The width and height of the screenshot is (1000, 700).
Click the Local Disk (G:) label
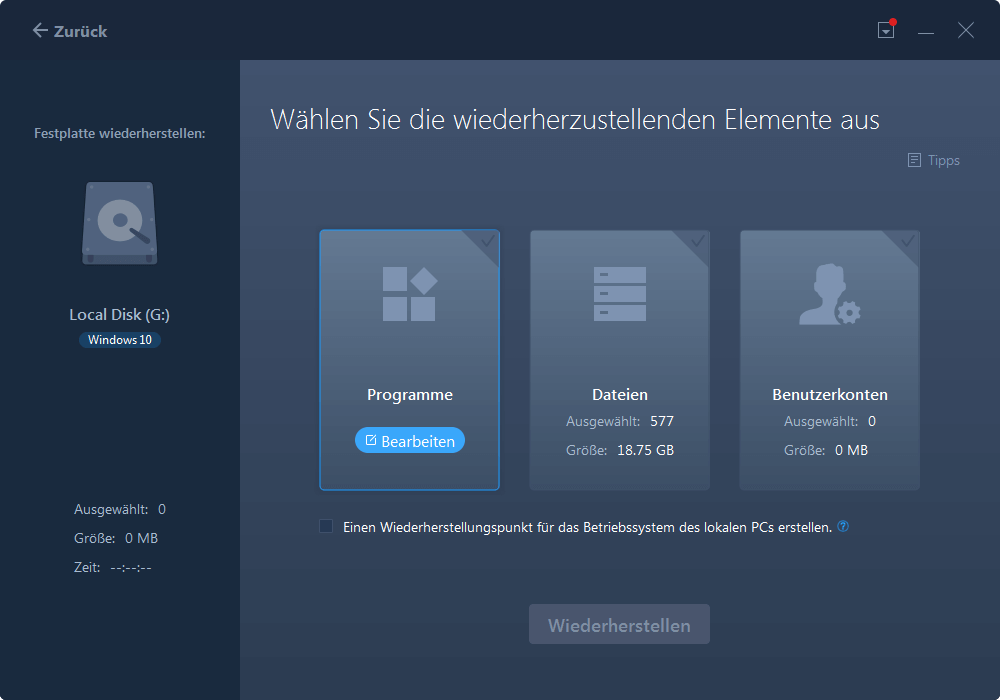point(119,314)
